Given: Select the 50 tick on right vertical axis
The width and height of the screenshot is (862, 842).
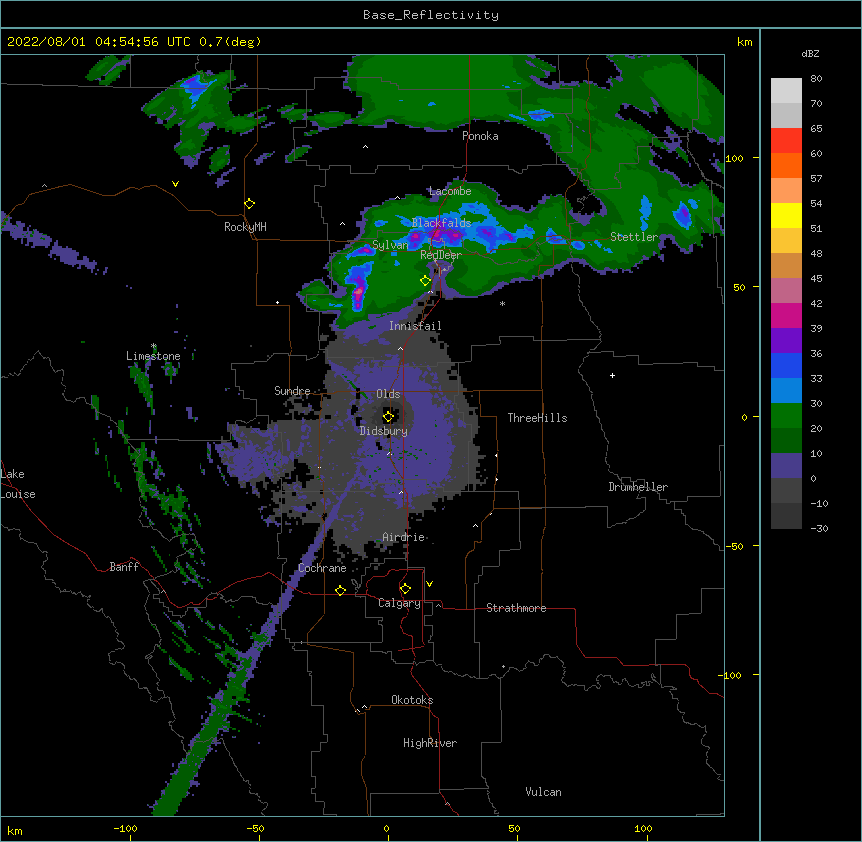Looking at the screenshot, I should coord(739,287).
